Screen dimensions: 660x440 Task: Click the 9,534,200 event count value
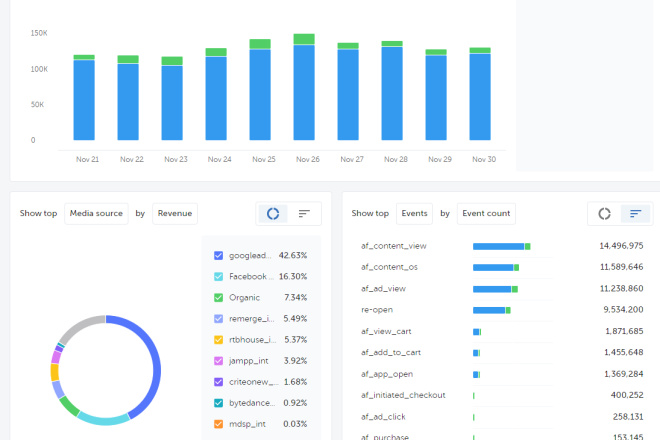pos(623,310)
